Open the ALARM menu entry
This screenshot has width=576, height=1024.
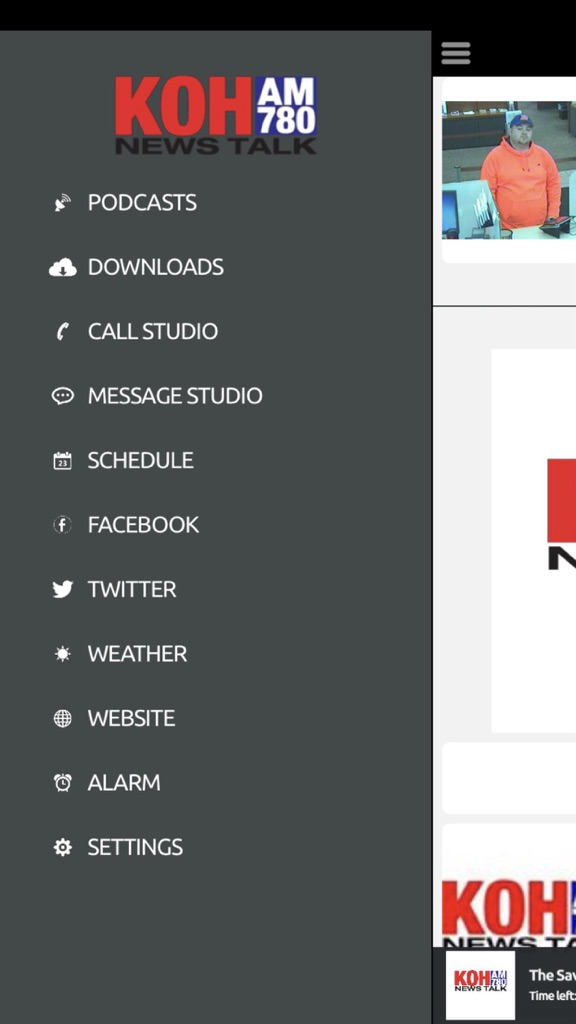click(123, 782)
